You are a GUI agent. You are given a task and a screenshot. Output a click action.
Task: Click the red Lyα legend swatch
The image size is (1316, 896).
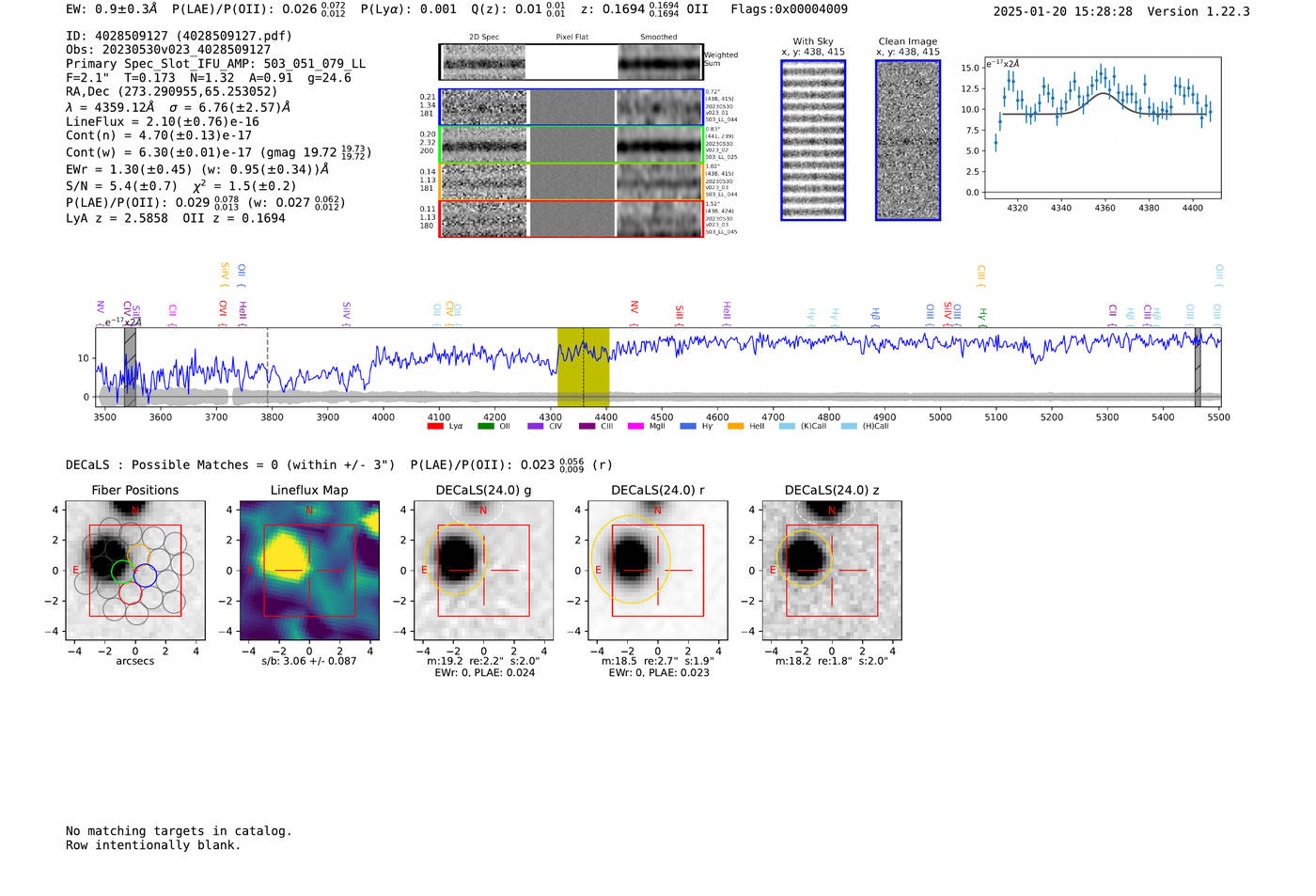[x=435, y=426]
